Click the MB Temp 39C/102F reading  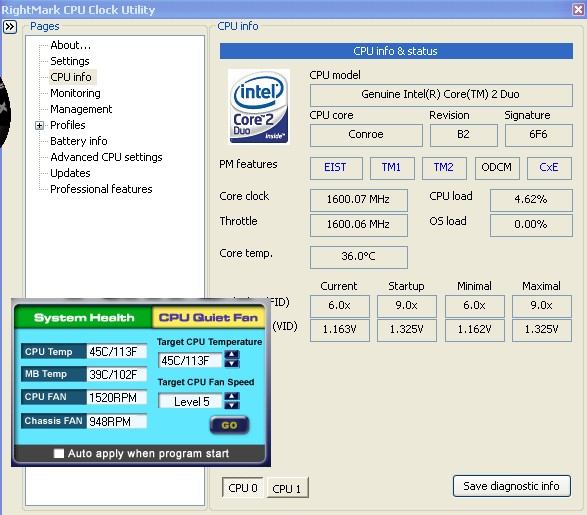point(117,374)
